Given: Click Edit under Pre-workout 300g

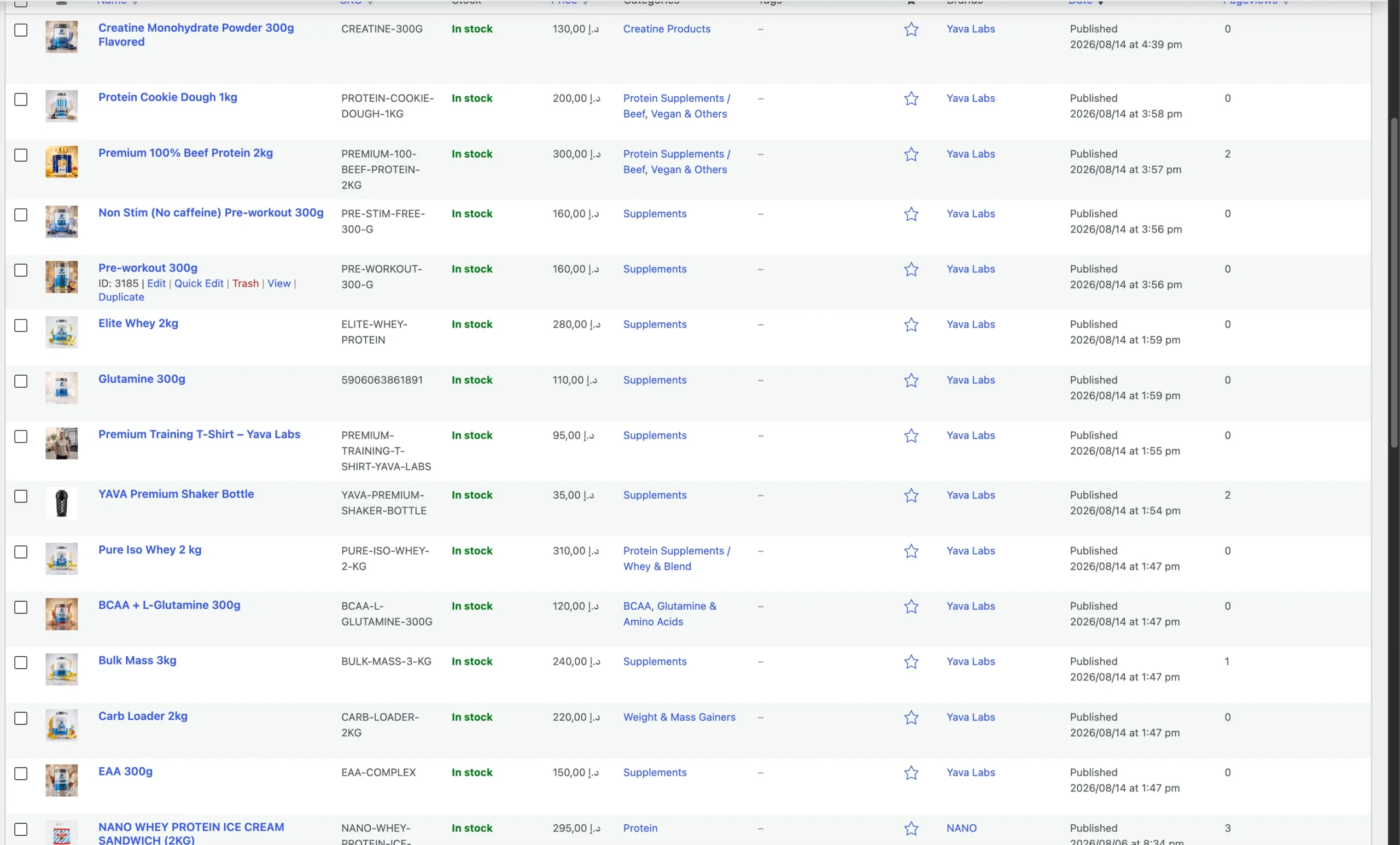Looking at the screenshot, I should coord(156,283).
